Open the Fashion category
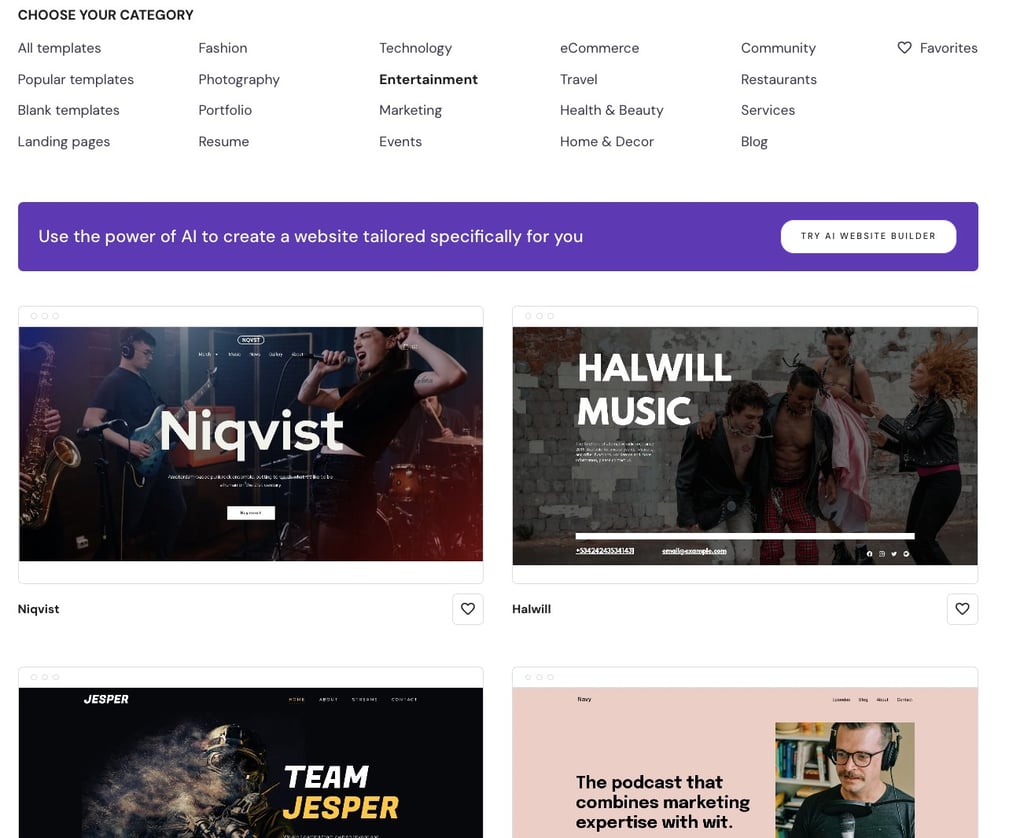1024x838 pixels. (223, 48)
